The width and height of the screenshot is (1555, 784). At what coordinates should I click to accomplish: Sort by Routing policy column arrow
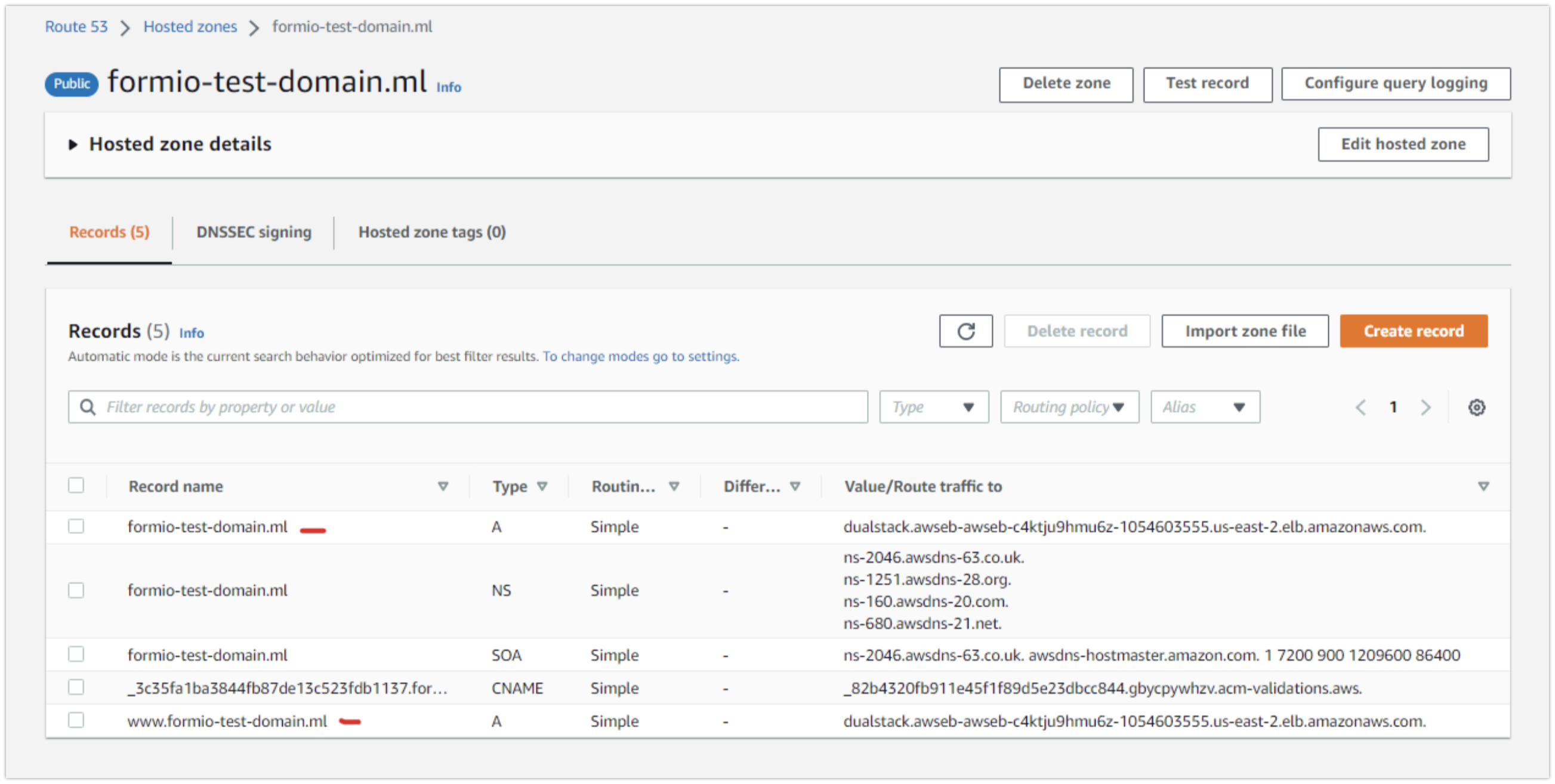pyautogui.click(x=674, y=486)
